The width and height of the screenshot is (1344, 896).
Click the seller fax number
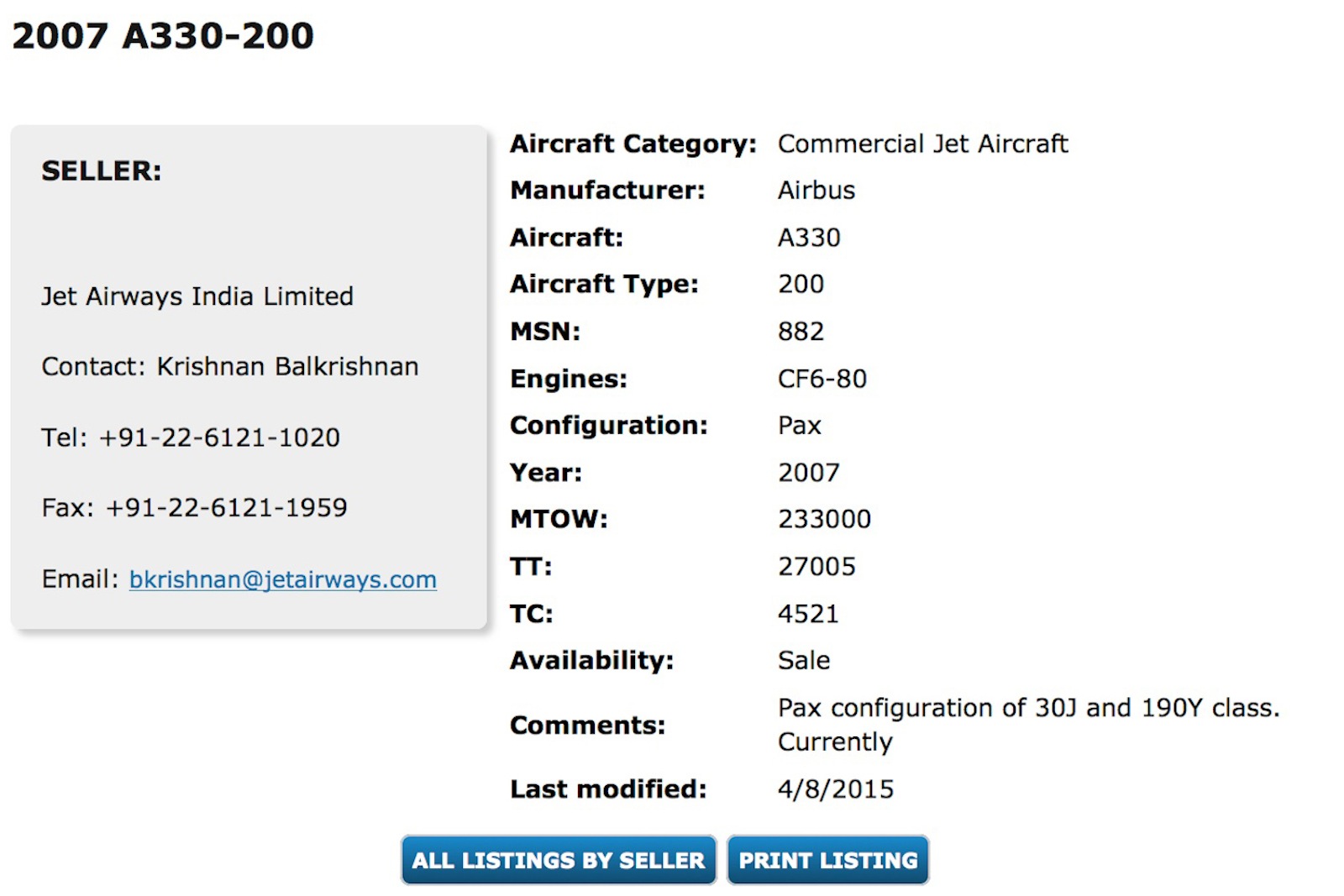click(x=226, y=508)
